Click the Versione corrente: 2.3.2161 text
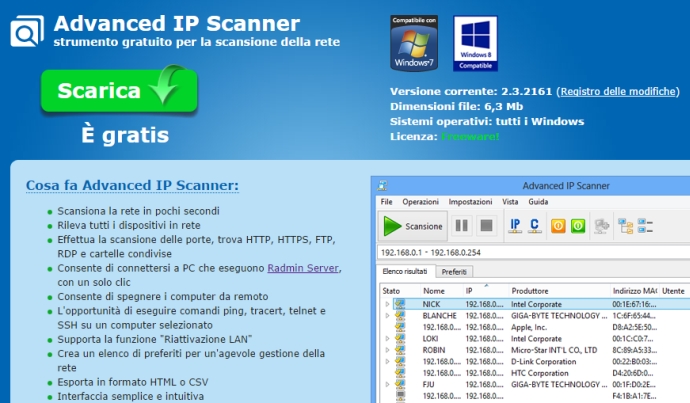The image size is (690, 403). (x=471, y=92)
